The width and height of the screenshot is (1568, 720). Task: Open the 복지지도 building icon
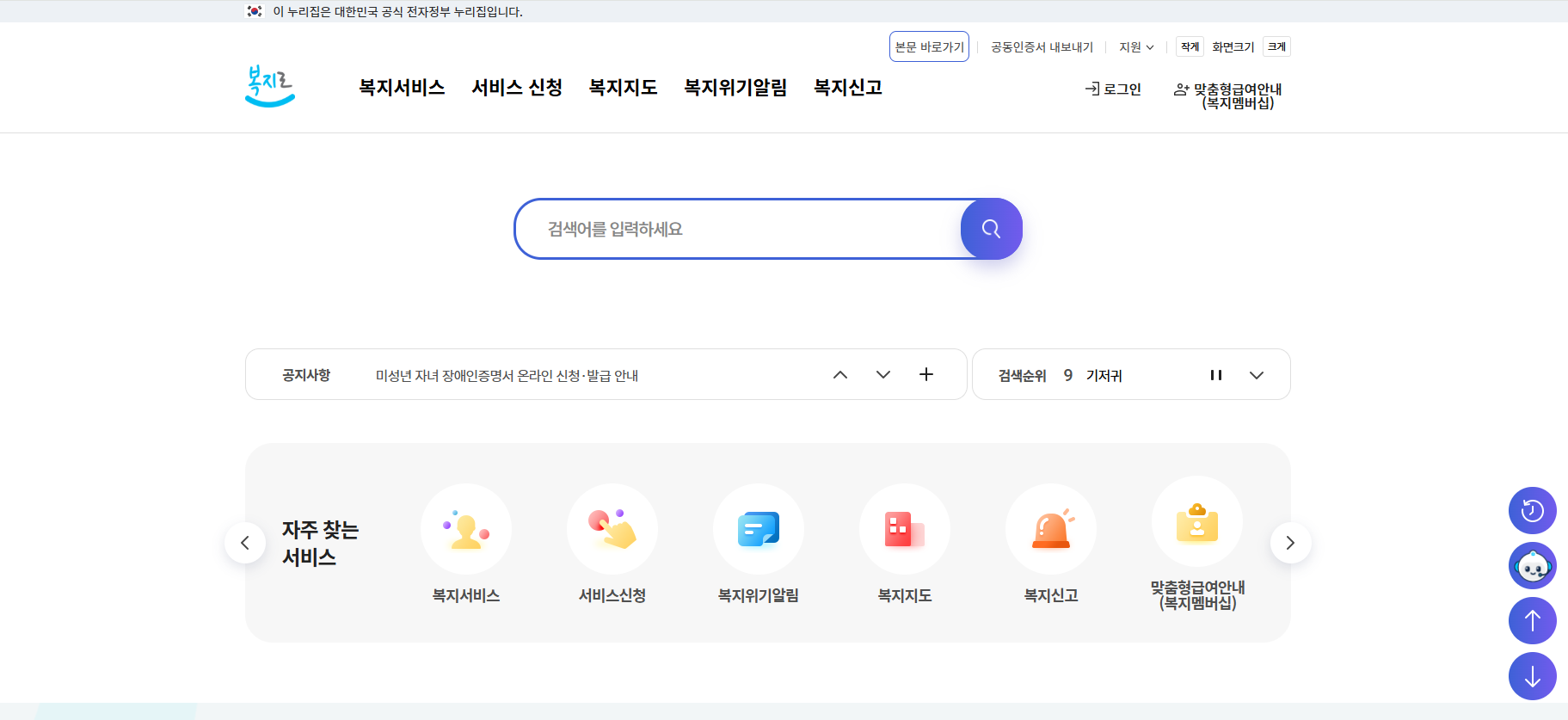pyautogui.click(x=905, y=529)
